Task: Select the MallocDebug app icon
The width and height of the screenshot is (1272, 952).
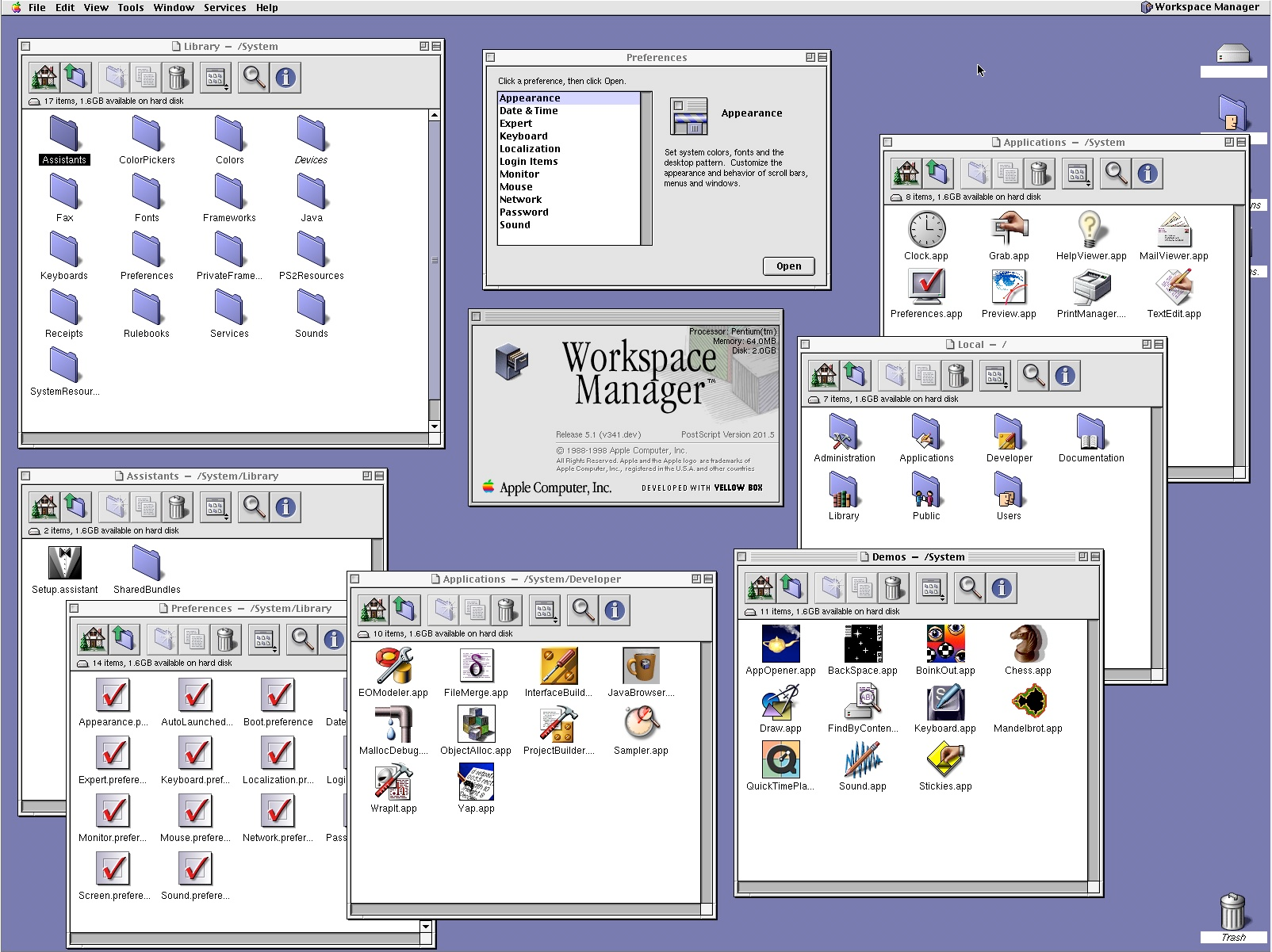Action: coord(393,724)
